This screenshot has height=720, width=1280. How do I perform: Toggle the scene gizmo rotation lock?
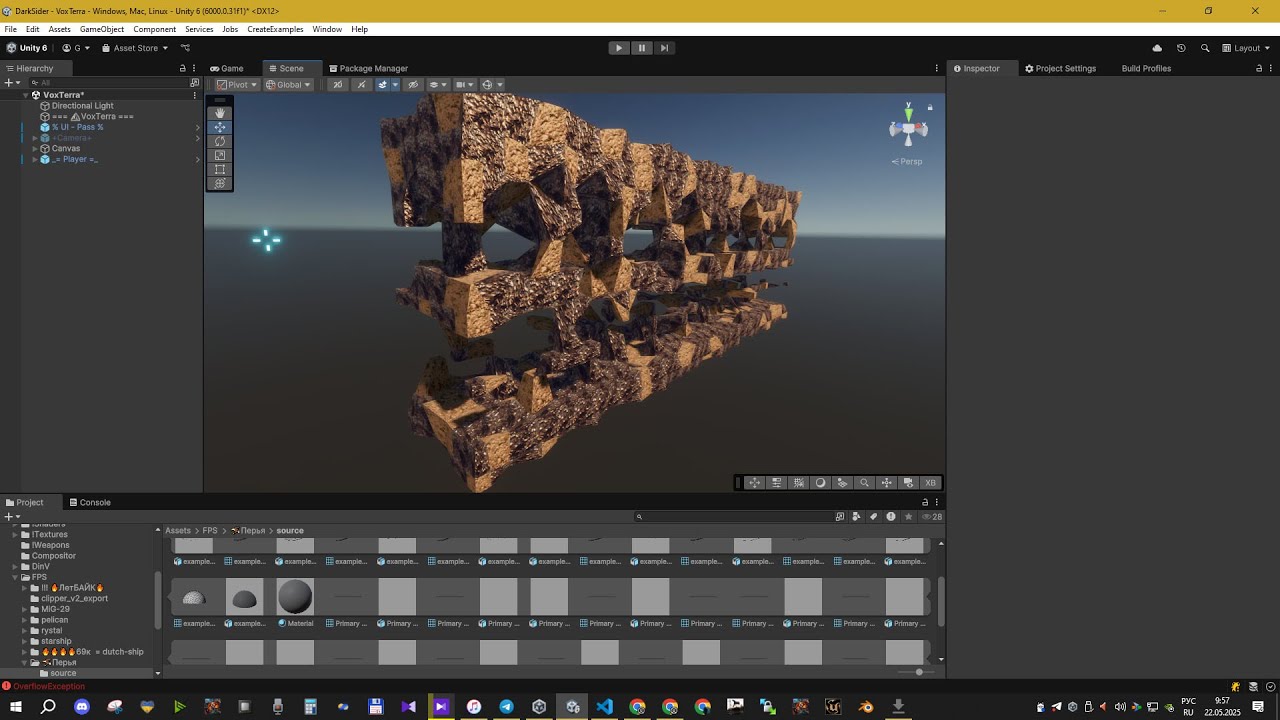pos(930,107)
